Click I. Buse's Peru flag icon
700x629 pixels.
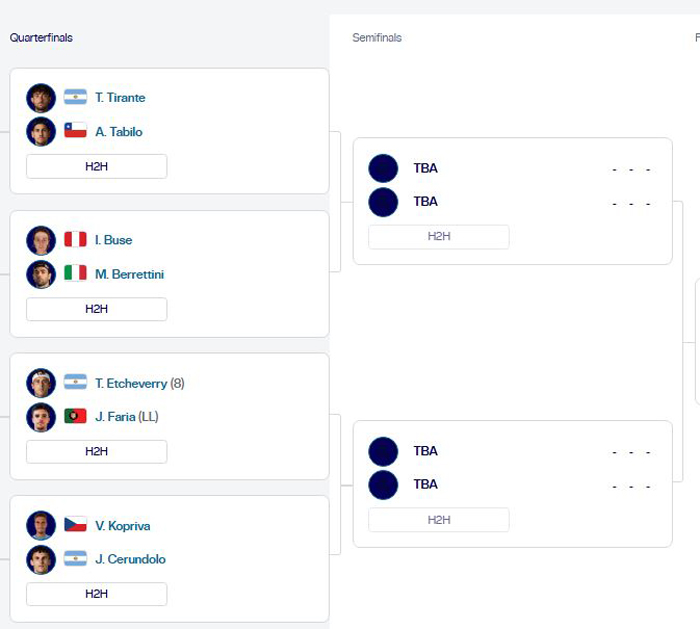pos(75,240)
